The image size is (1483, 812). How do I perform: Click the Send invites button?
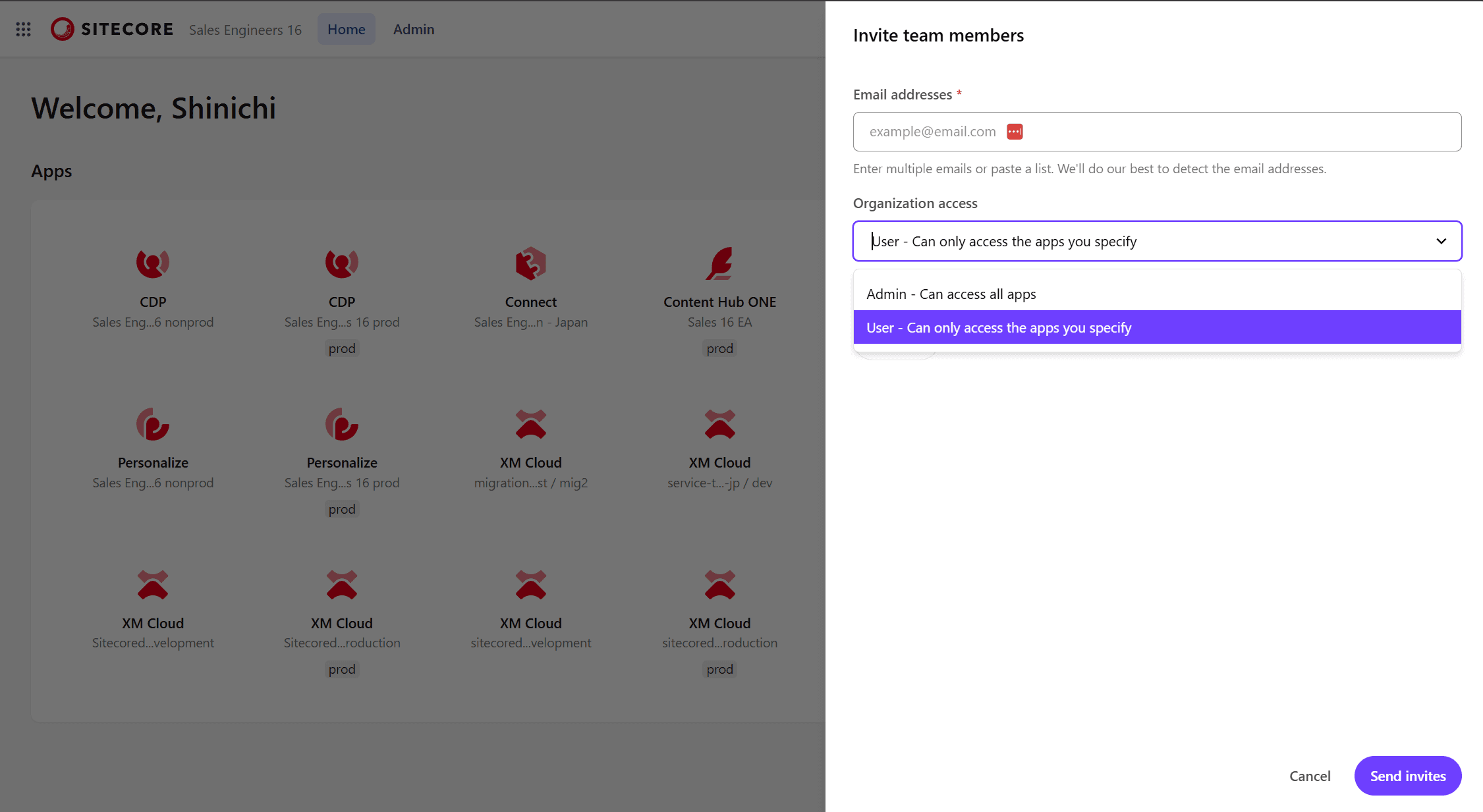coord(1407,776)
